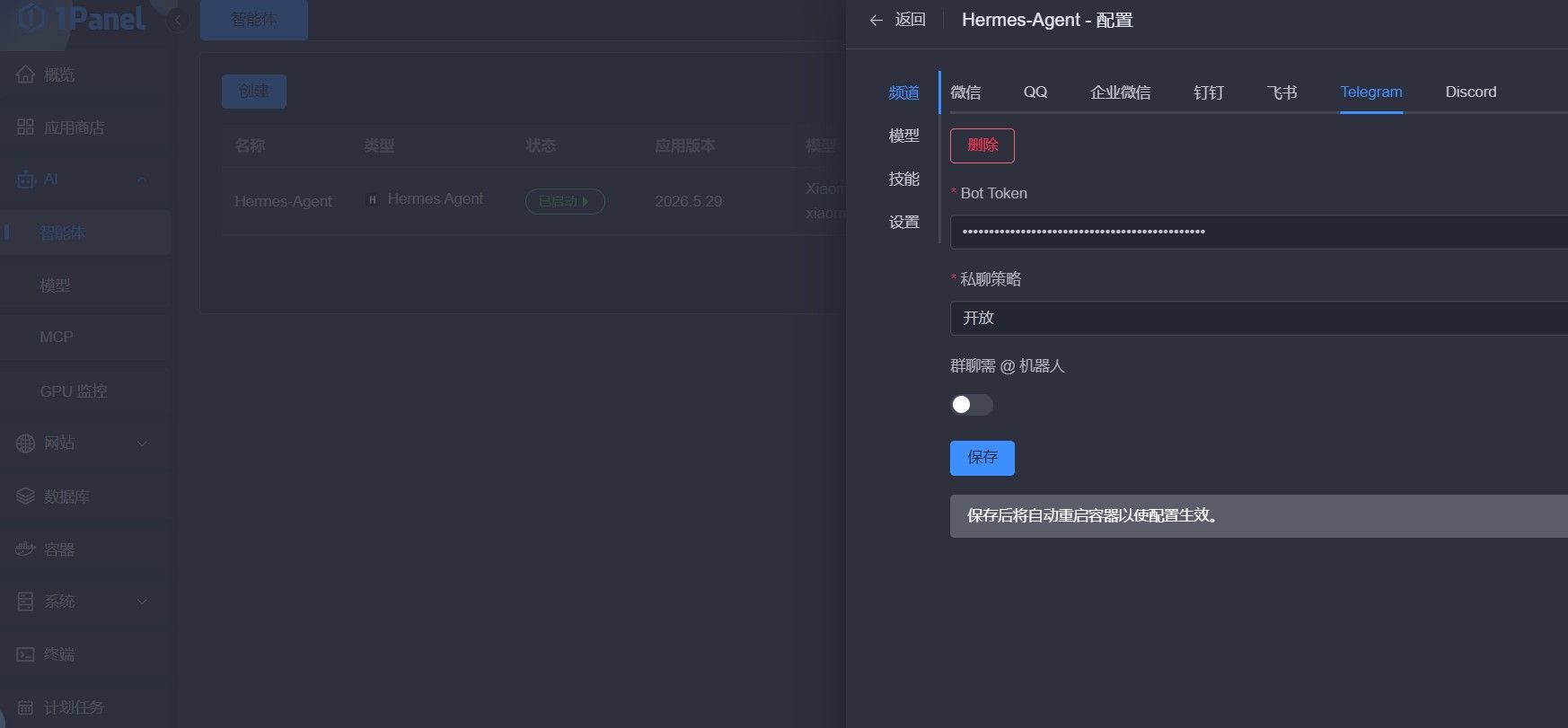Collapse the AI sidebar section
Image resolution: width=1568 pixels, height=728 pixels.
142,180
